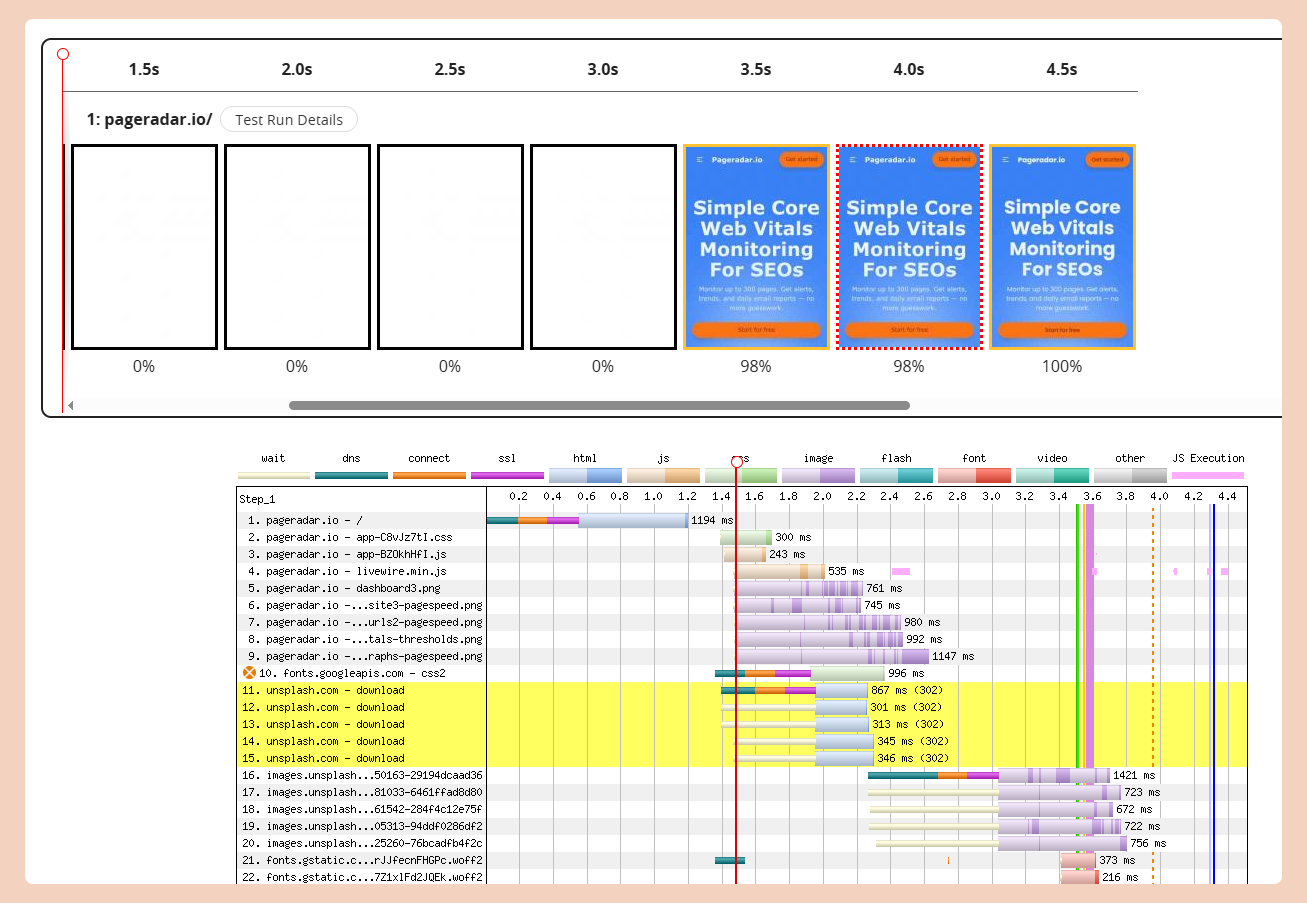This screenshot has height=903, width=1307.
Task: Select request row livewire.min.js
Action: (x=742, y=572)
